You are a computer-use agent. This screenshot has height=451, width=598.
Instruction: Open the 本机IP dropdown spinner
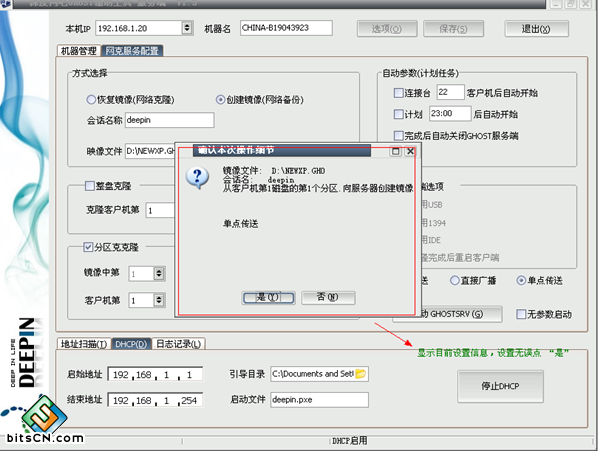click(187, 28)
